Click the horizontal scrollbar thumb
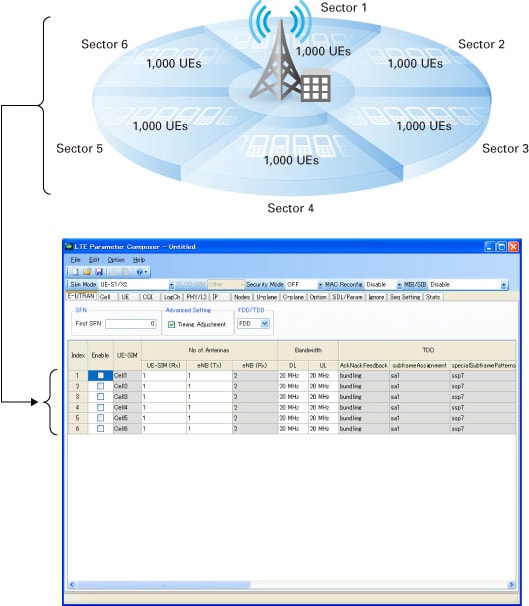 pyautogui.click(x=164, y=584)
